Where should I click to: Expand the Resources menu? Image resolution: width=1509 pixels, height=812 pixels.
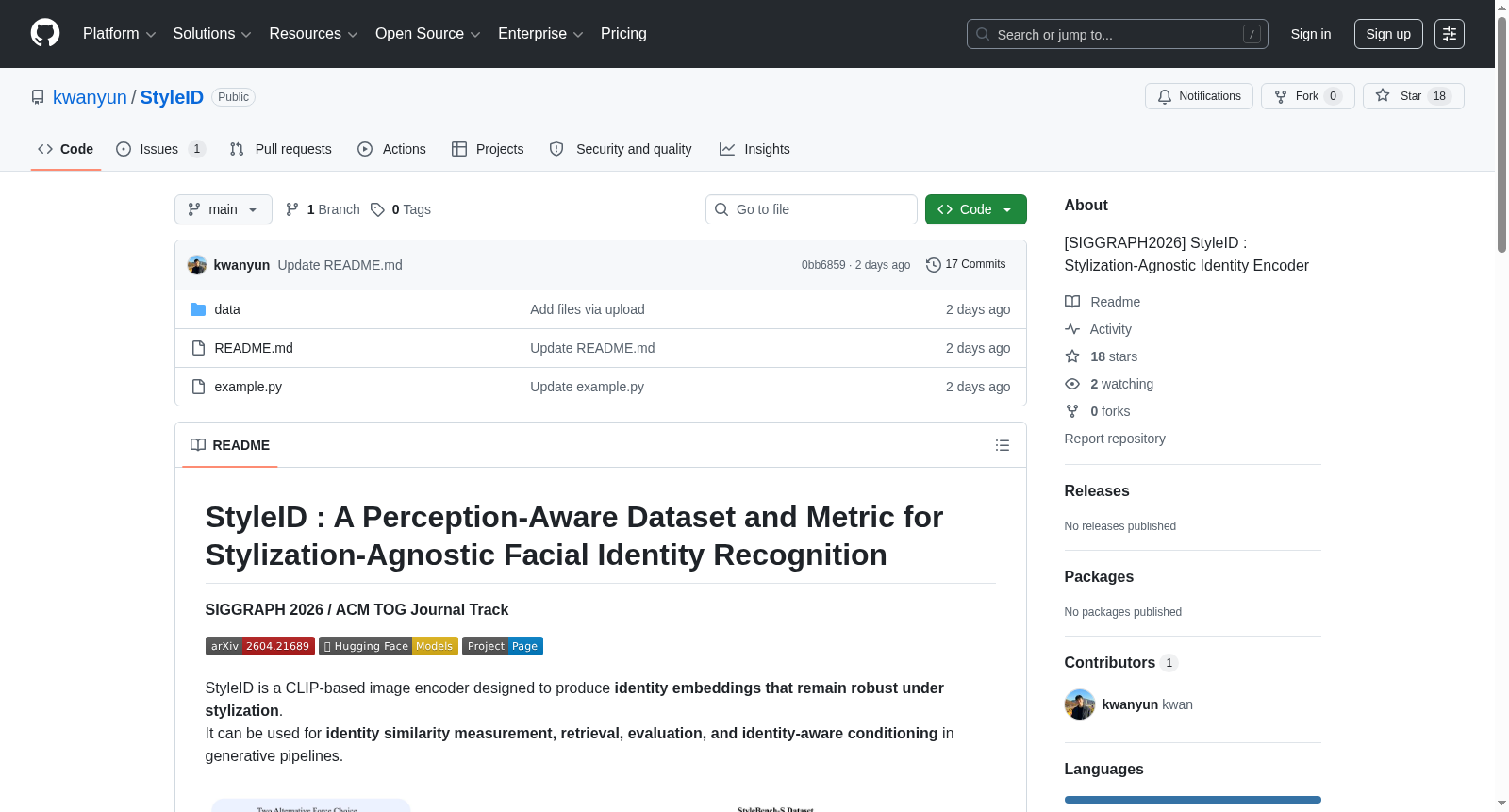point(313,34)
